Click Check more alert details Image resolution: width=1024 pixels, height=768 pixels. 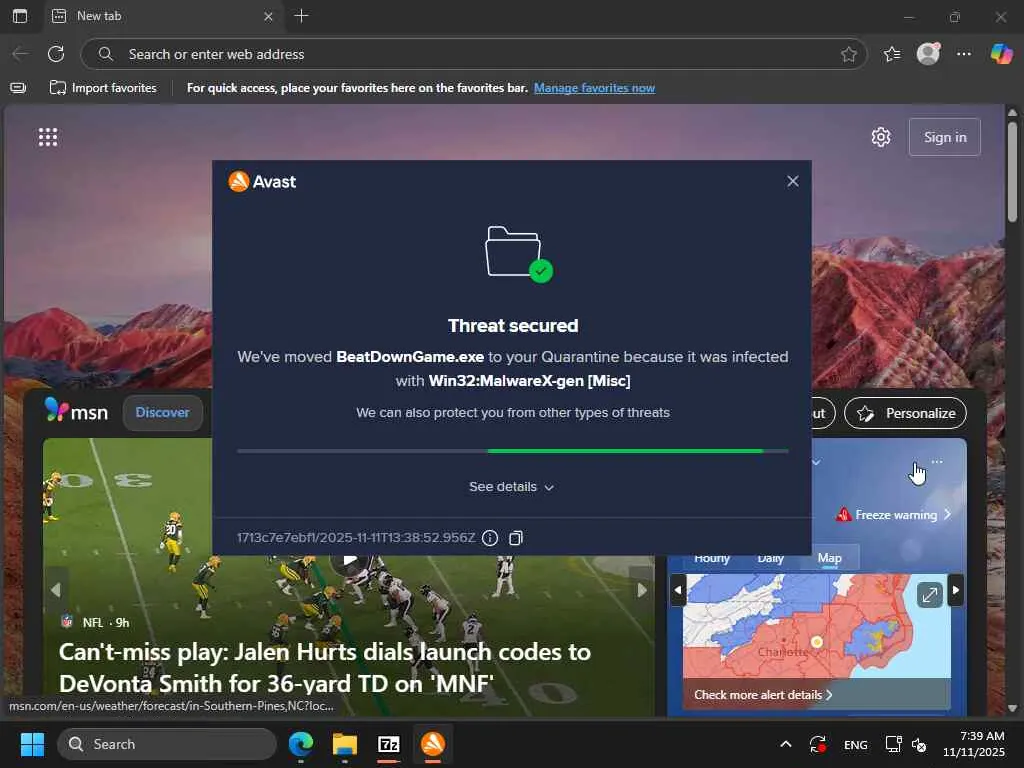[763, 695]
